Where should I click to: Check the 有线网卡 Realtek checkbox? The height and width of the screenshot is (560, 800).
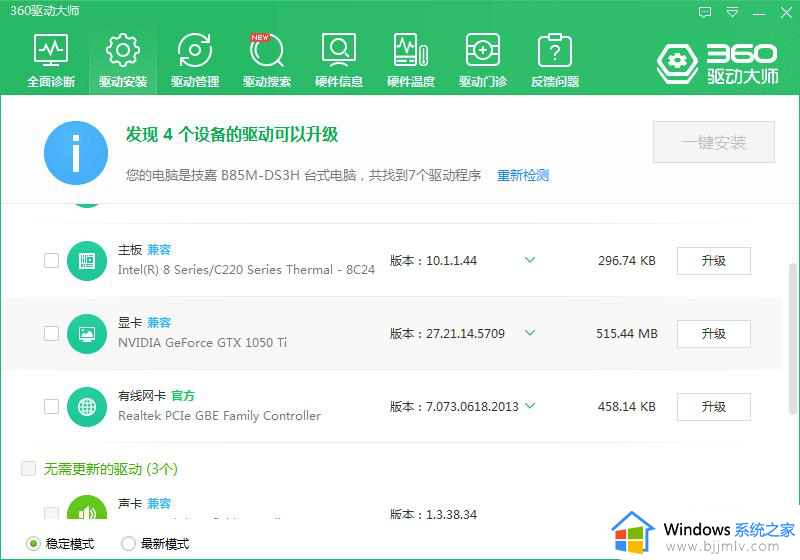52,406
